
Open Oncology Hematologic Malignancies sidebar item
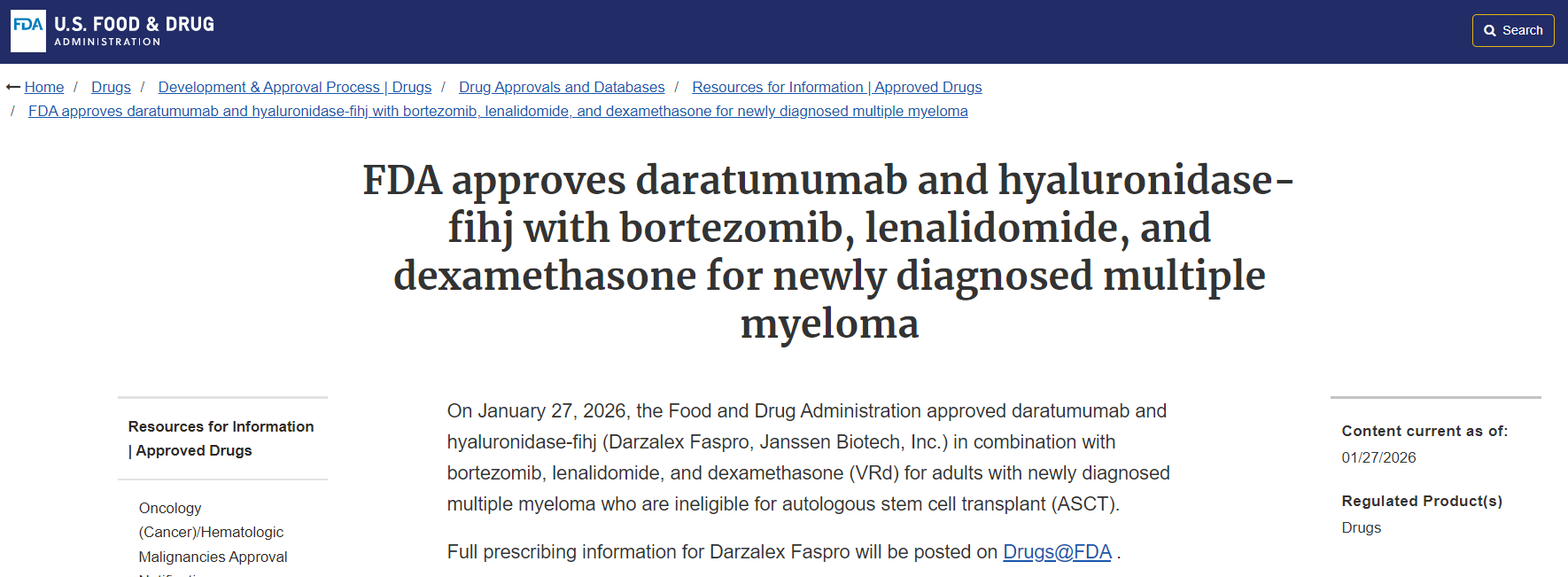coord(212,532)
